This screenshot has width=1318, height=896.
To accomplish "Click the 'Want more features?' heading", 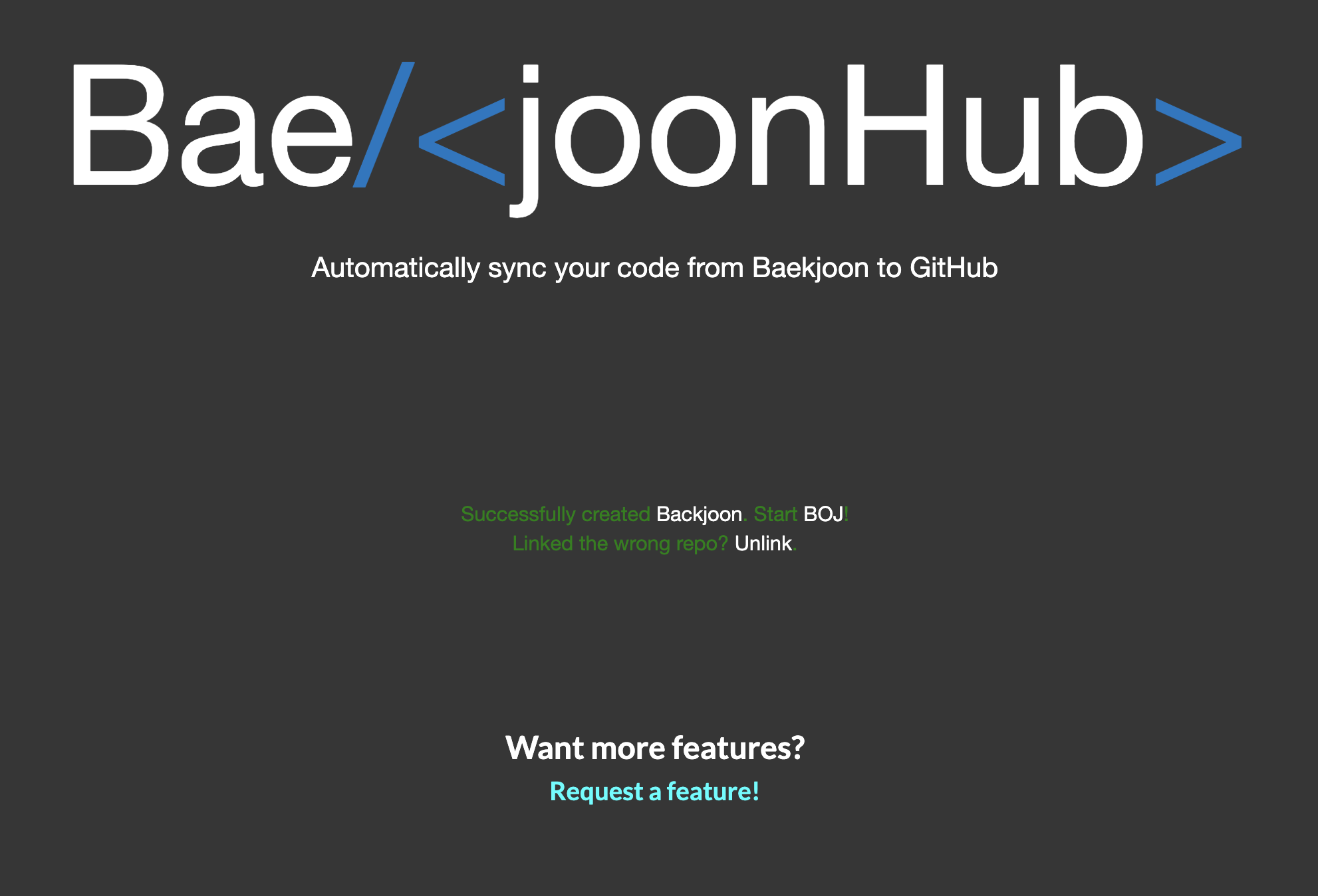I will pos(654,748).
